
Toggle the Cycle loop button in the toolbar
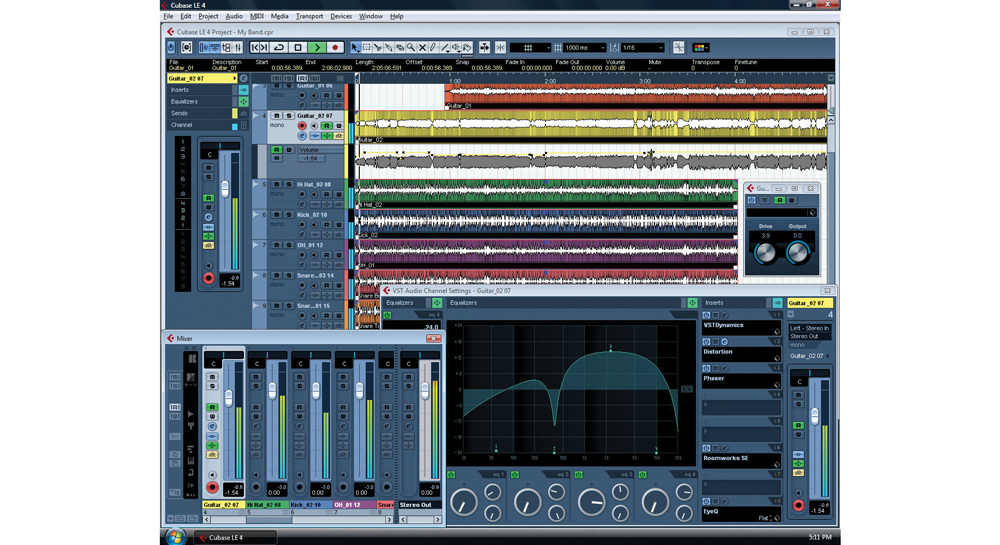pos(279,48)
